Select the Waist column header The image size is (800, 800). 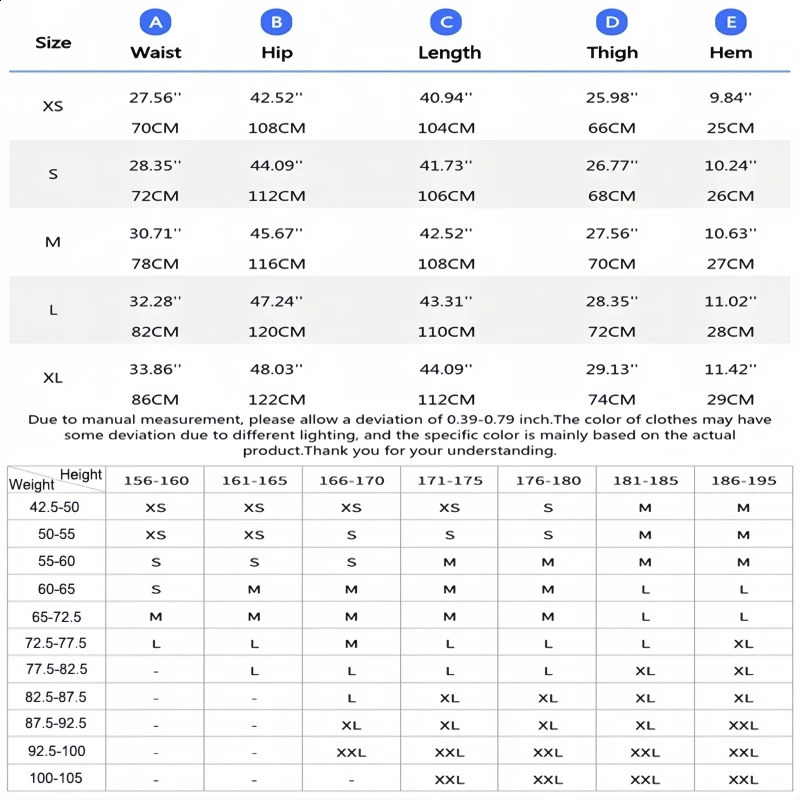pos(155,52)
